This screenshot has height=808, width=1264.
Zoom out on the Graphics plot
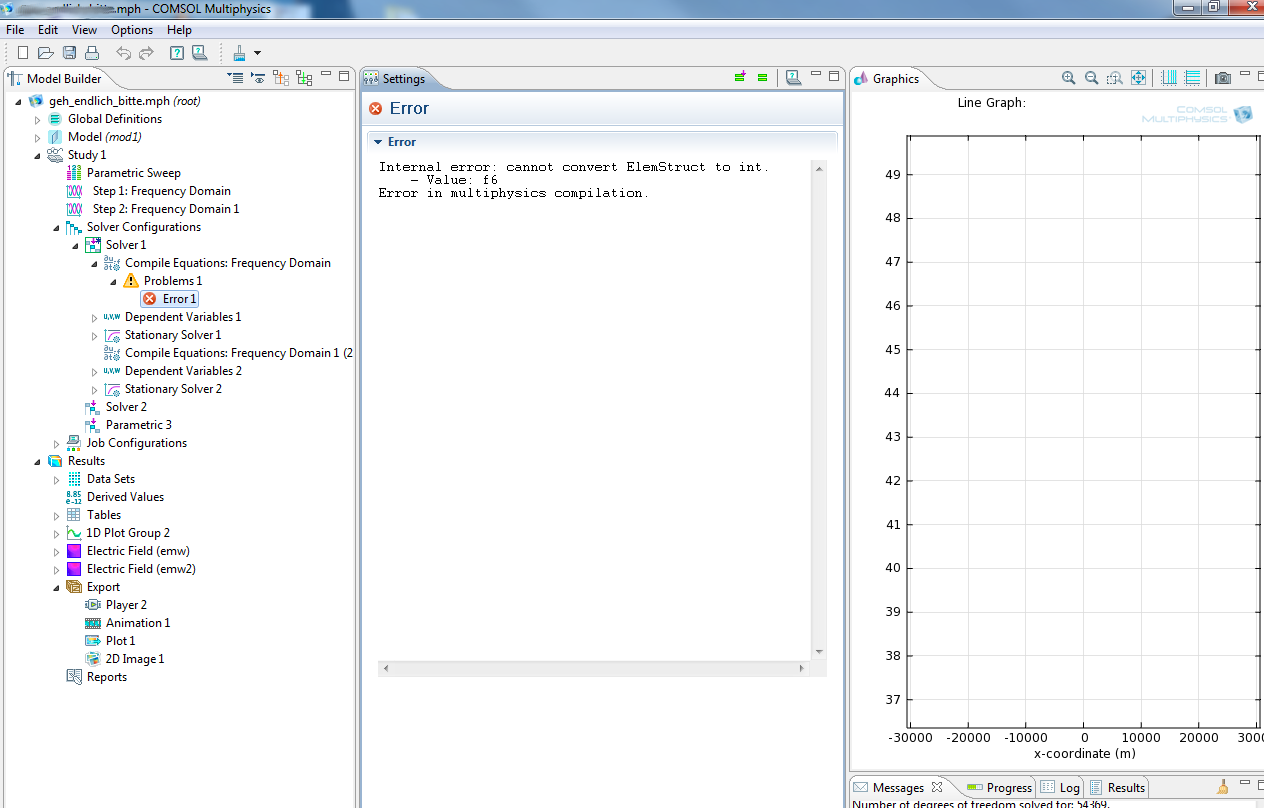click(1092, 77)
